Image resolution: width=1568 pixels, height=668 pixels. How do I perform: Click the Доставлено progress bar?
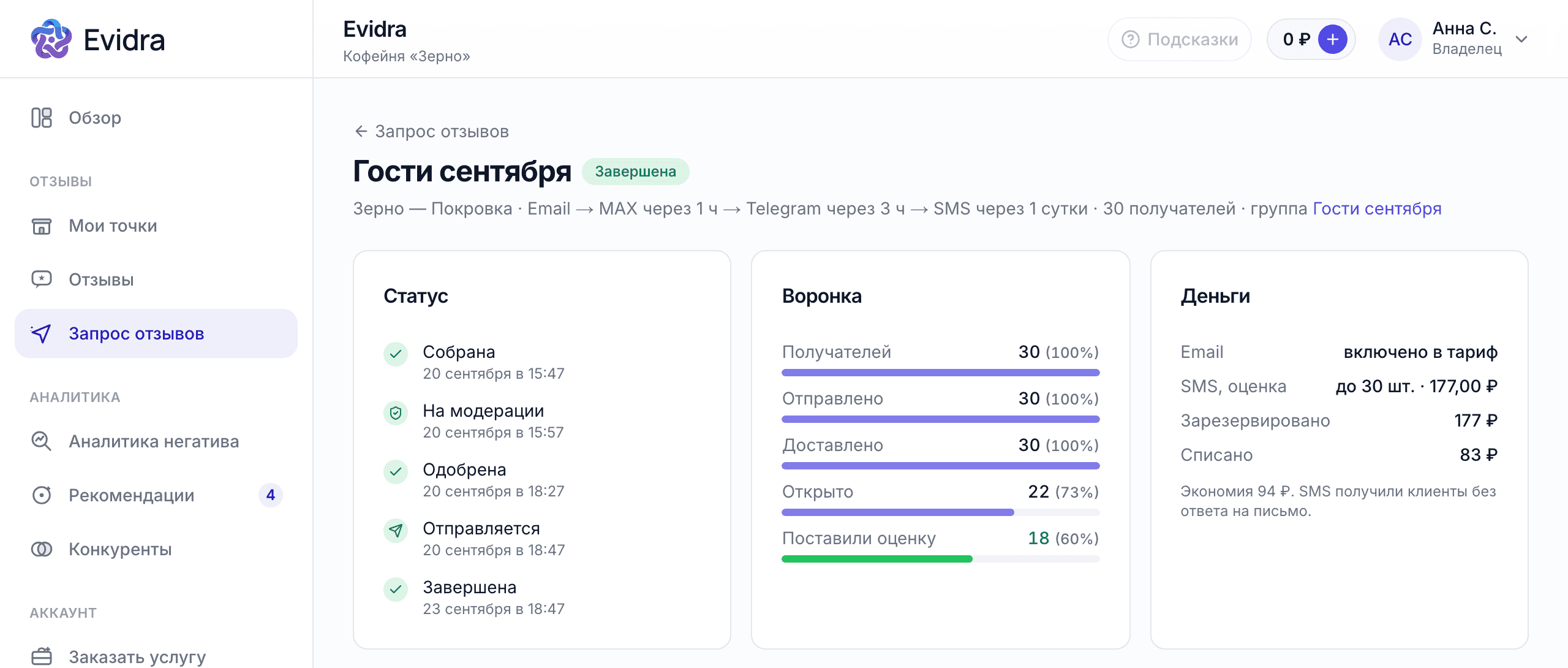941,465
